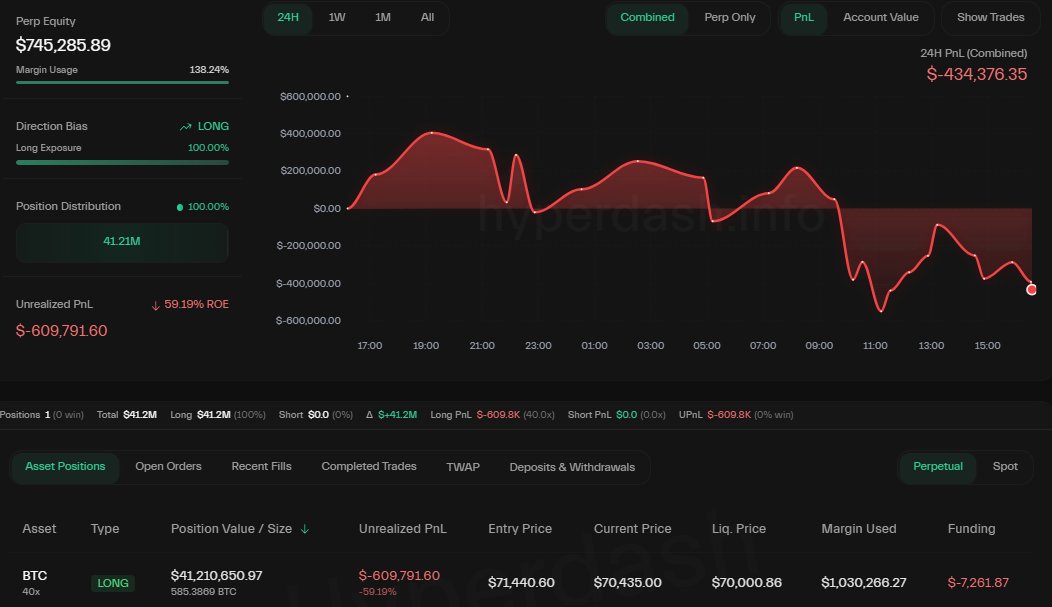Click the red marker at the chart's end
This screenshot has width=1052, height=607.
[1031, 289]
